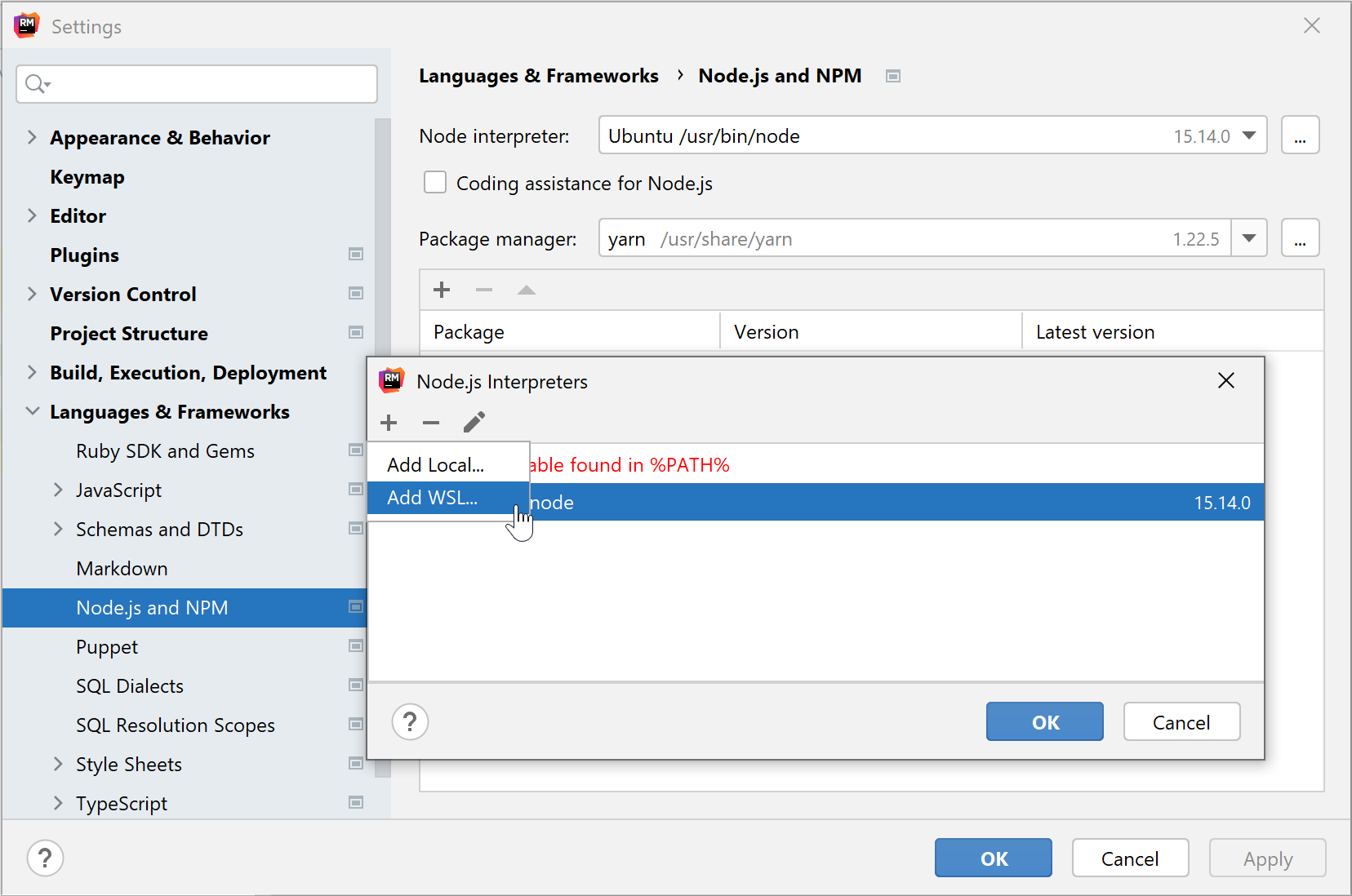The height and width of the screenshot is (896, 1352).
Task: Add a new interpreter with the plus icon
Action: pyautogui.click(x=389, y=422)
